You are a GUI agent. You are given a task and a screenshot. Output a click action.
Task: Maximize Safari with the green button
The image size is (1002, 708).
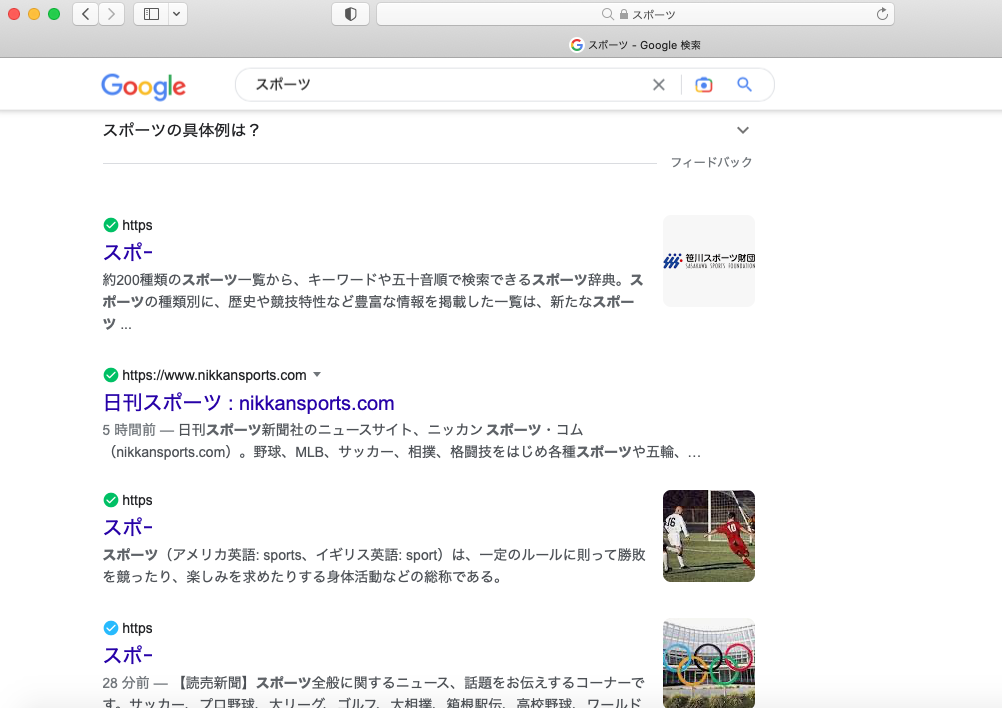[54, 14]
